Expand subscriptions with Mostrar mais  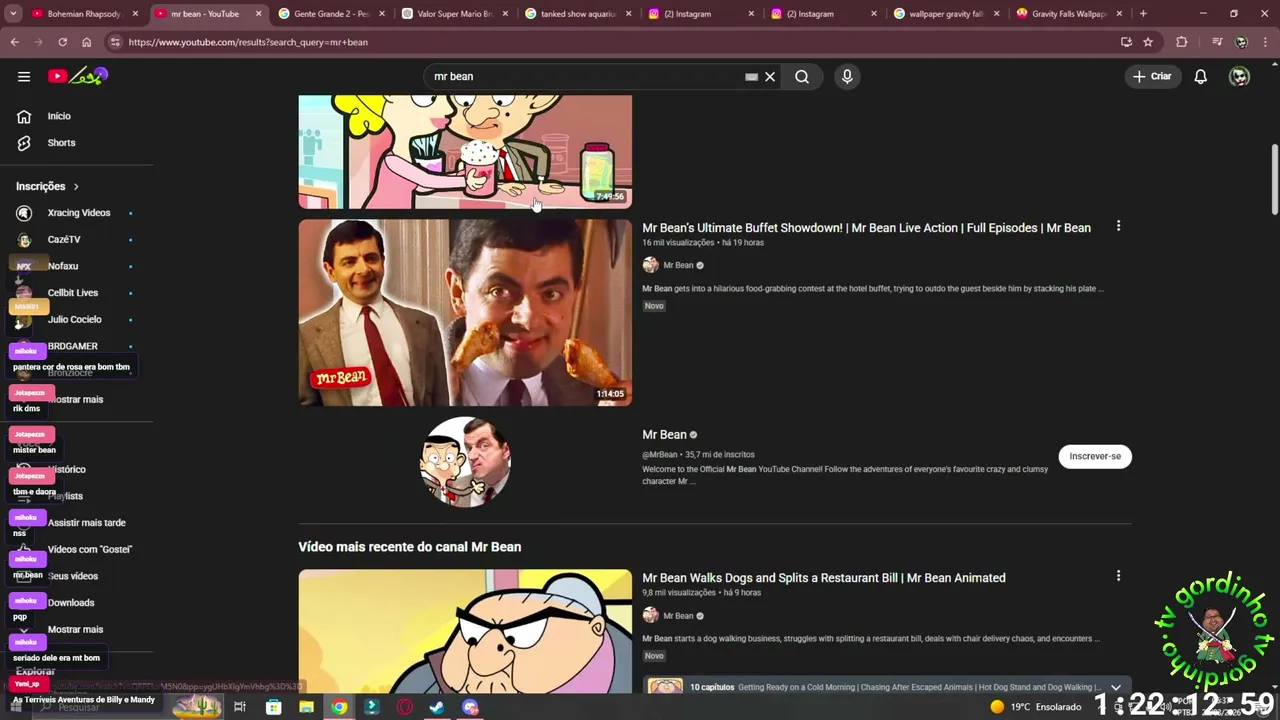[x=76, y=399]
